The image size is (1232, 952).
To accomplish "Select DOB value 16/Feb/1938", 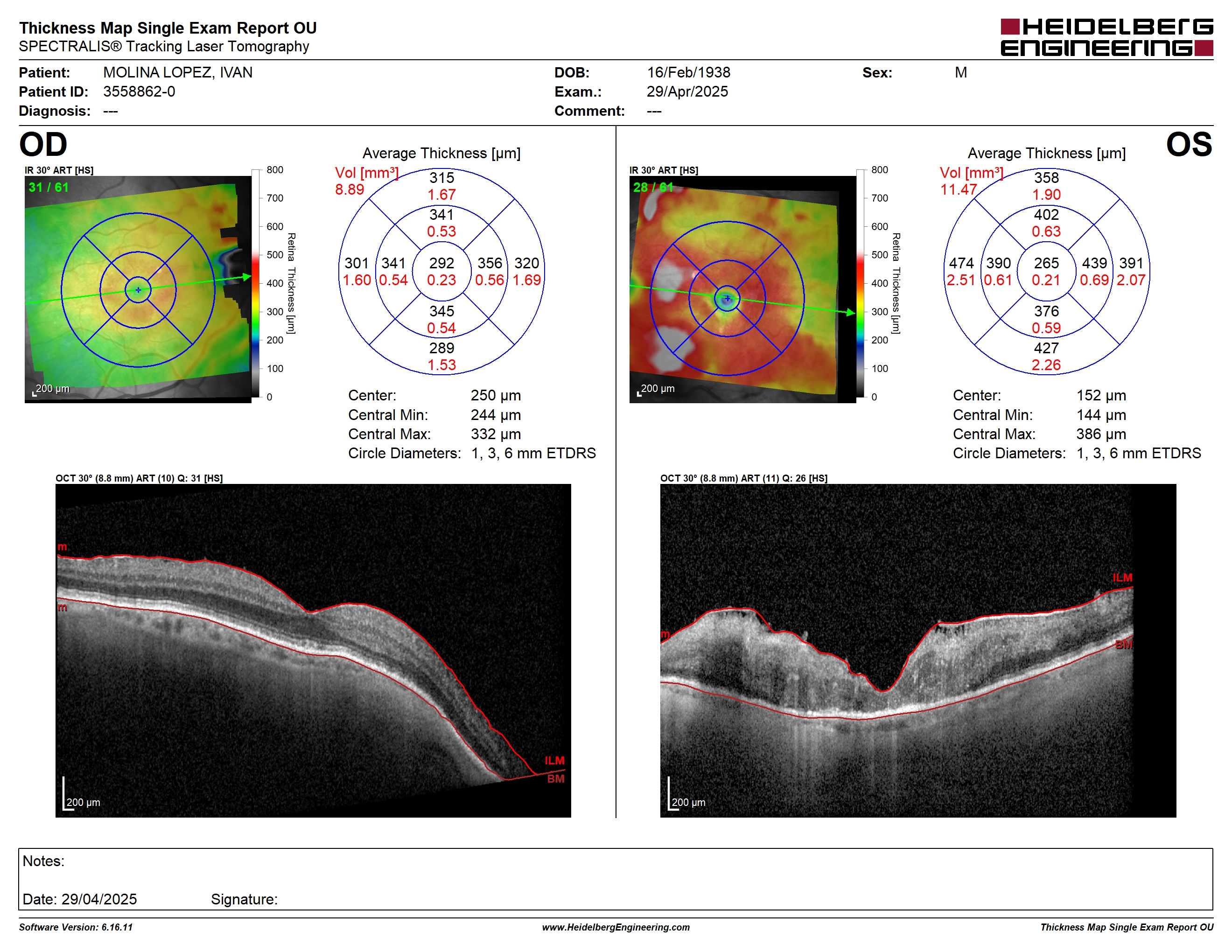I will coord(688,73).
